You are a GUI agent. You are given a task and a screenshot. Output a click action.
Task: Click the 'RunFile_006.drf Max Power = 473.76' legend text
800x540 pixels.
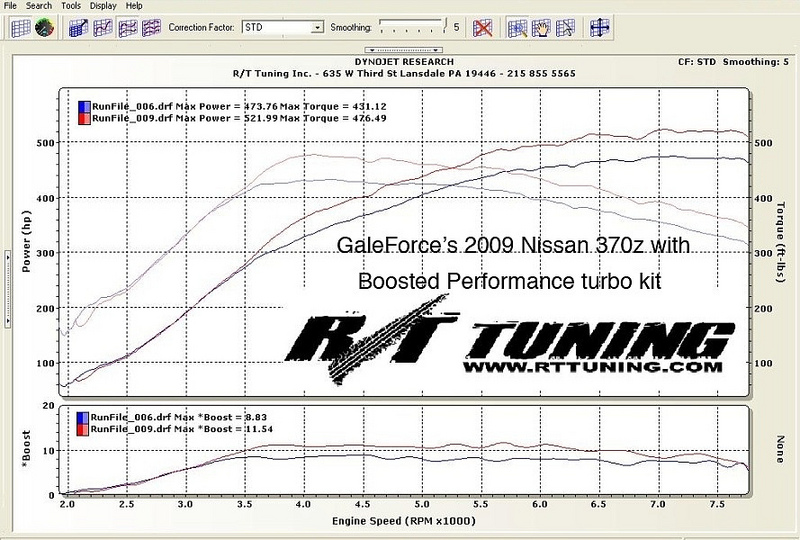pos(185,107)
